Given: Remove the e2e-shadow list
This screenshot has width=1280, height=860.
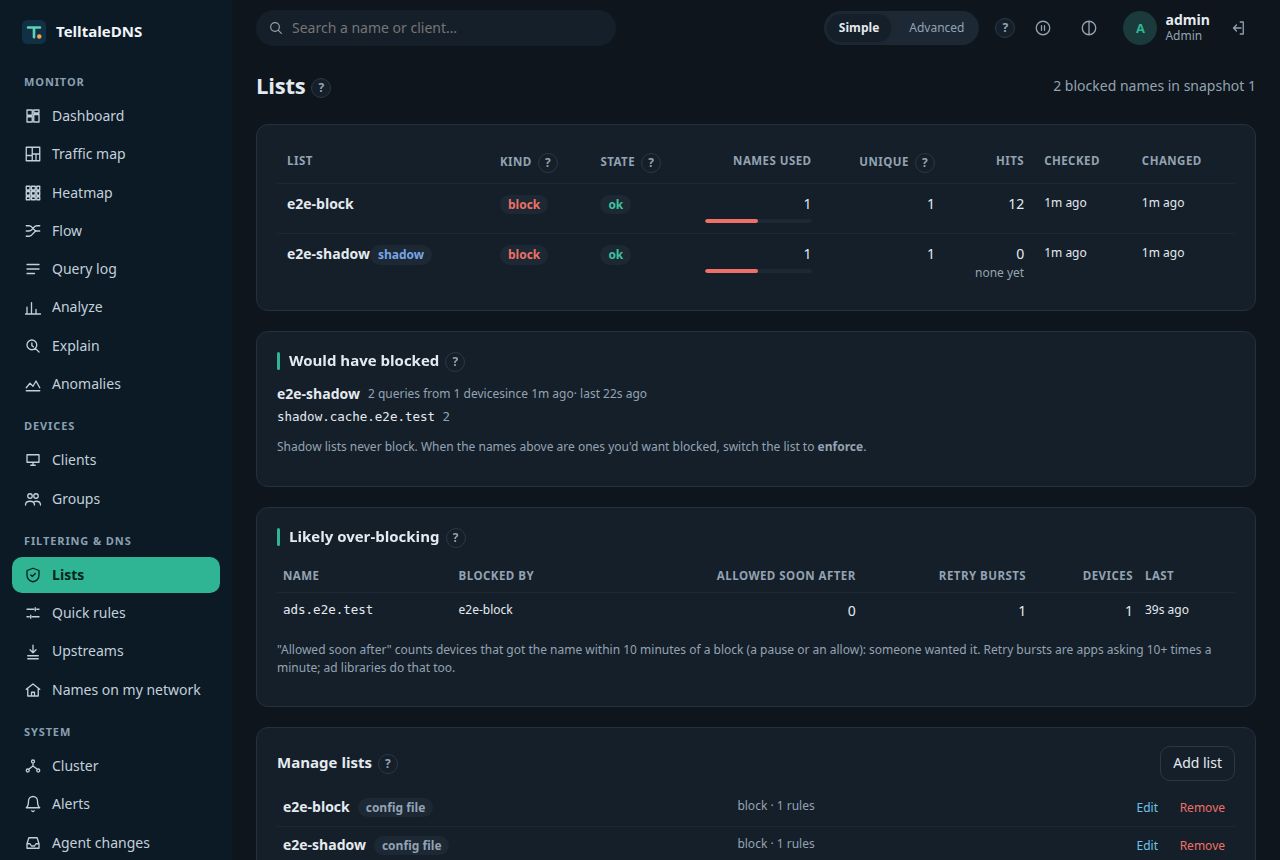Looking at the screenshot, I should coord(1202,846).
